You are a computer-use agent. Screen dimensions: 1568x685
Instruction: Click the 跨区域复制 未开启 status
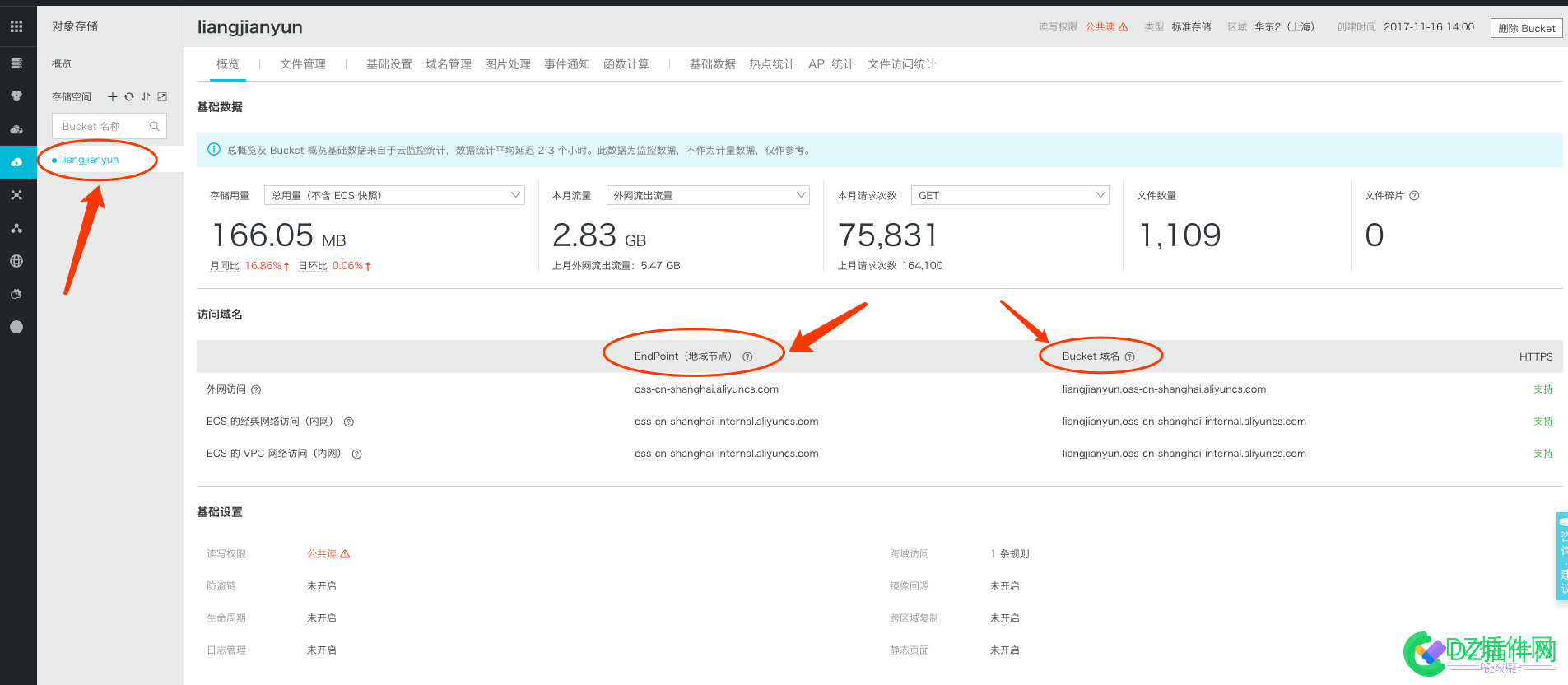(x=1005, y=618)
